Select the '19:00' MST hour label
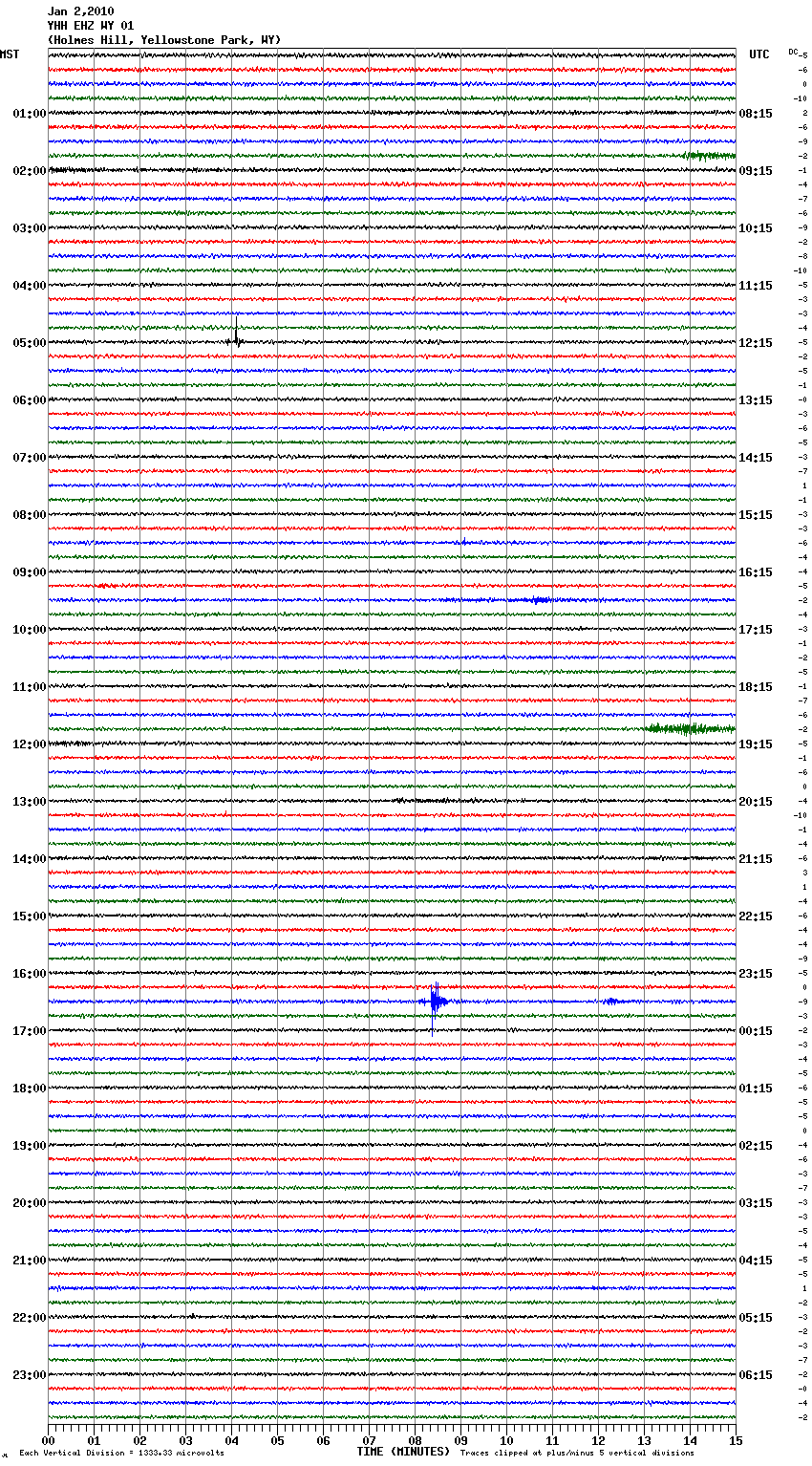The height and width of the screenshot is (1466, 812). pyautogui.click(x=30, y=1146)
